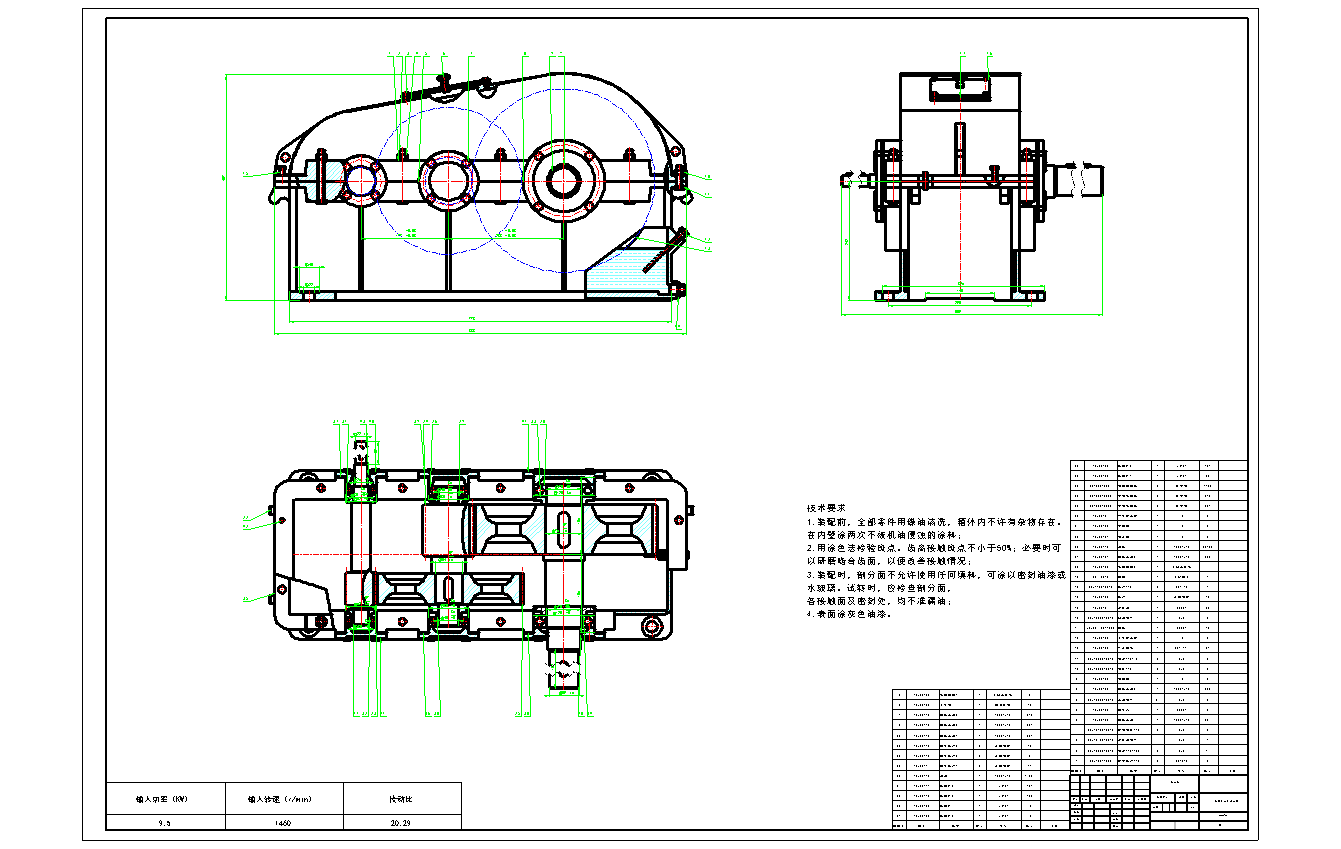1341x849 pixels.
Task: Click technical requirement 4 about gray paint
Action: point(848,614)
